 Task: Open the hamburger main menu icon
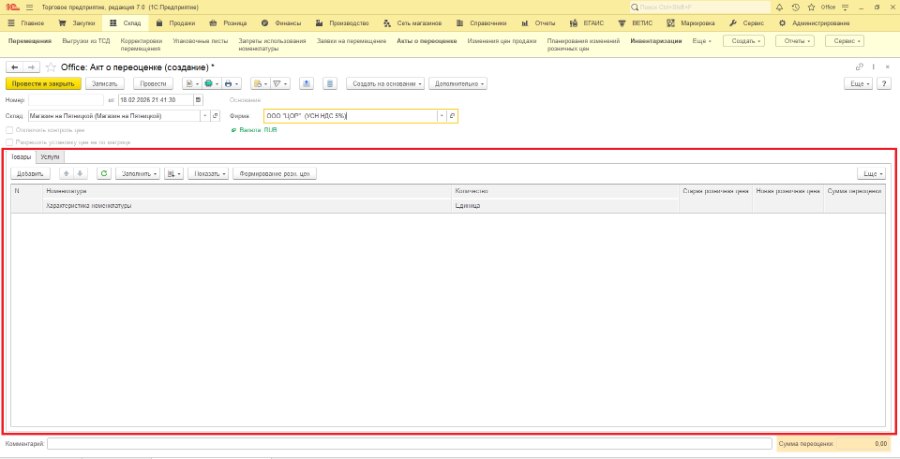coord(29,7)
